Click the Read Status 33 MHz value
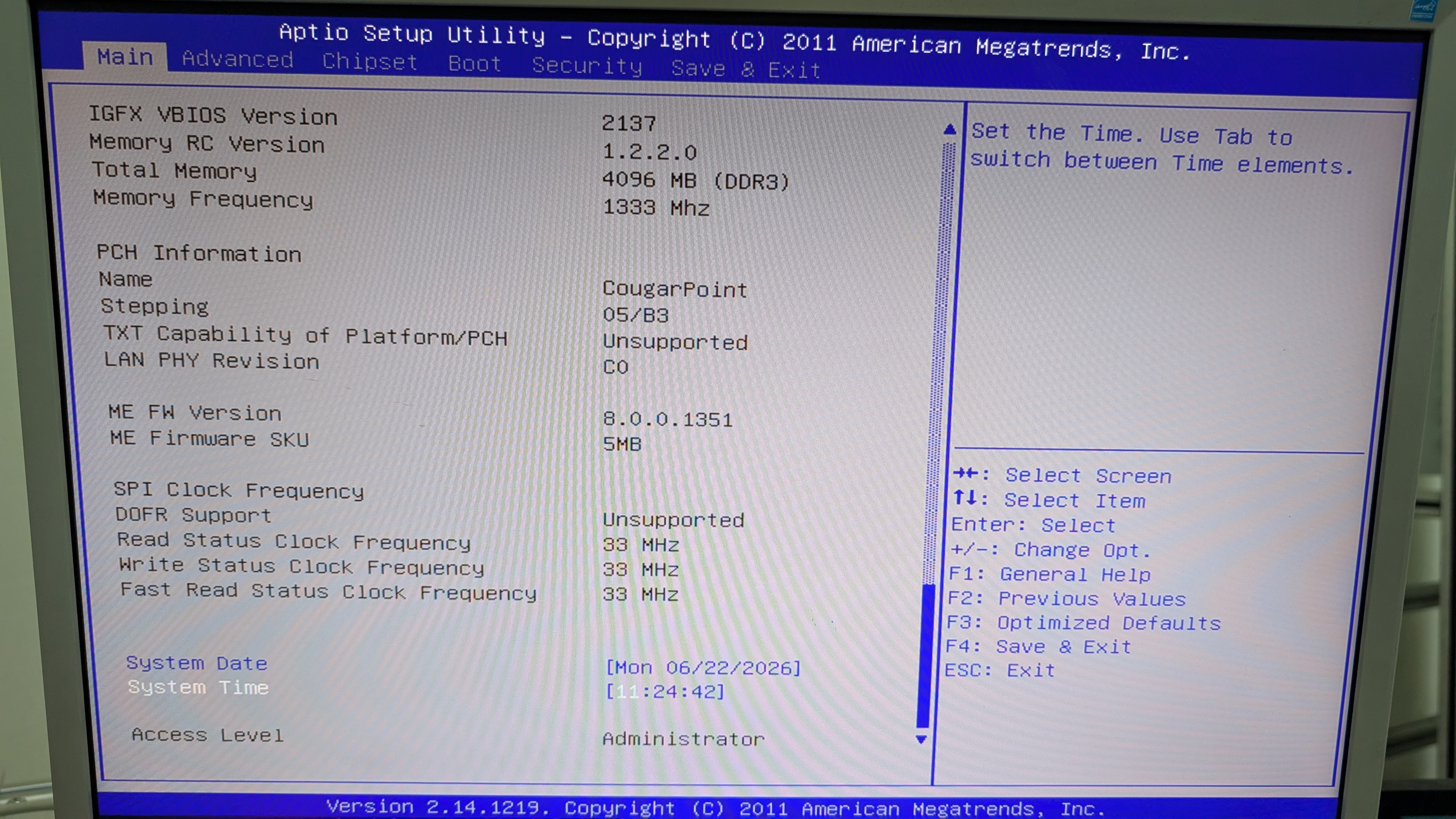 point(641,544)
